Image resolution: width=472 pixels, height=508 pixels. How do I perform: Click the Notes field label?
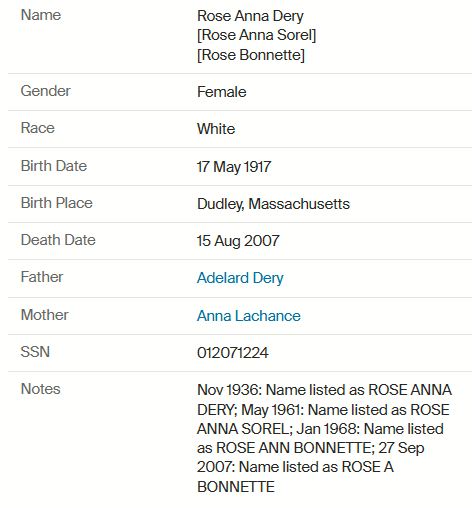point(40,389)
